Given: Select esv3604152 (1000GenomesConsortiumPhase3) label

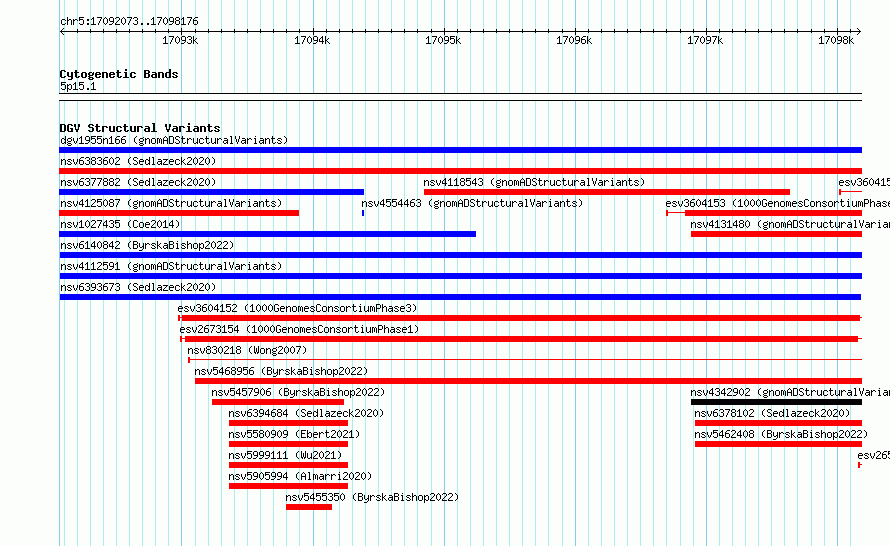Looking at the screenshot, I should click(297, 308).
